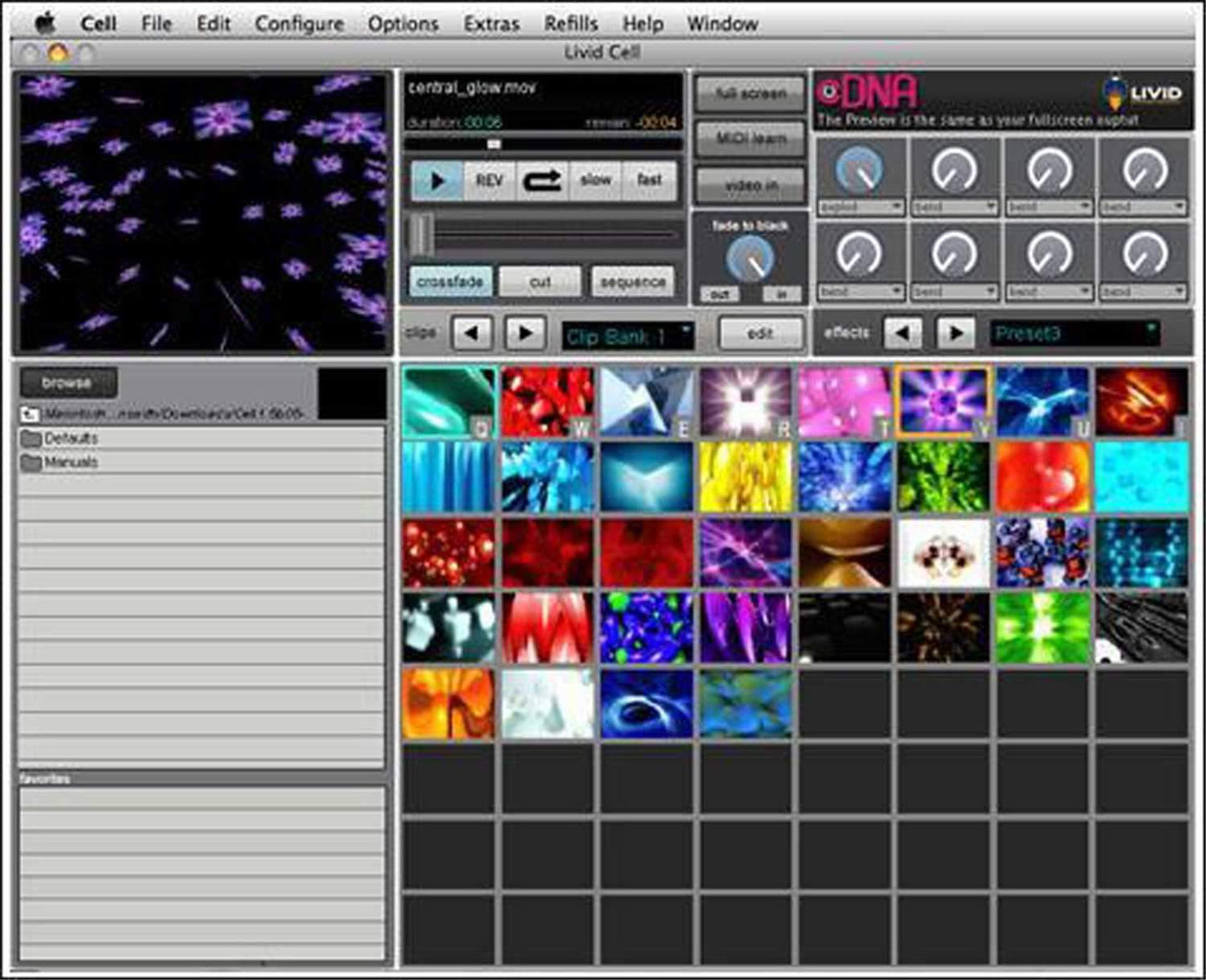Open effect dropdown under fourth top-row knob
Viewport: 1206px width, 980px height.
1144,207
